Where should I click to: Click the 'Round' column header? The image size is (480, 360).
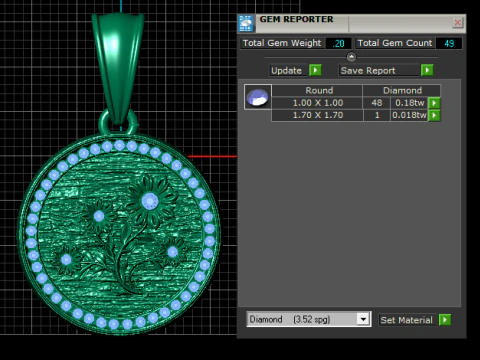317,91
